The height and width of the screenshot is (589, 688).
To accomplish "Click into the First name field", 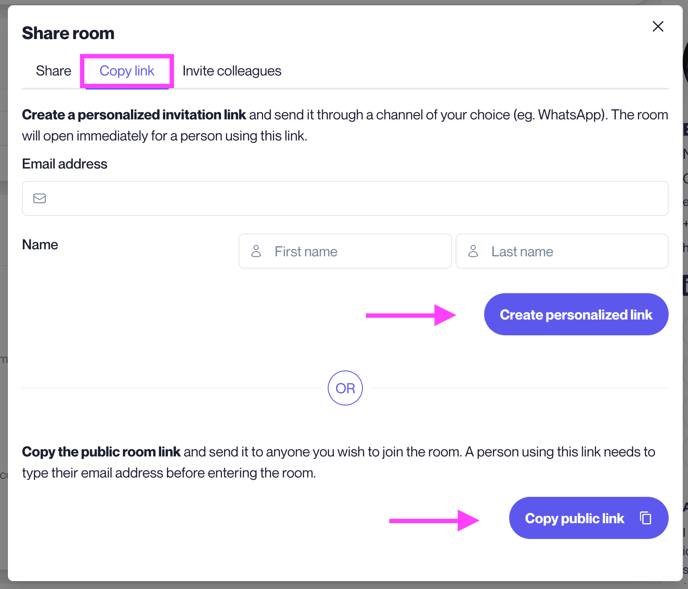I will [345, 251].
